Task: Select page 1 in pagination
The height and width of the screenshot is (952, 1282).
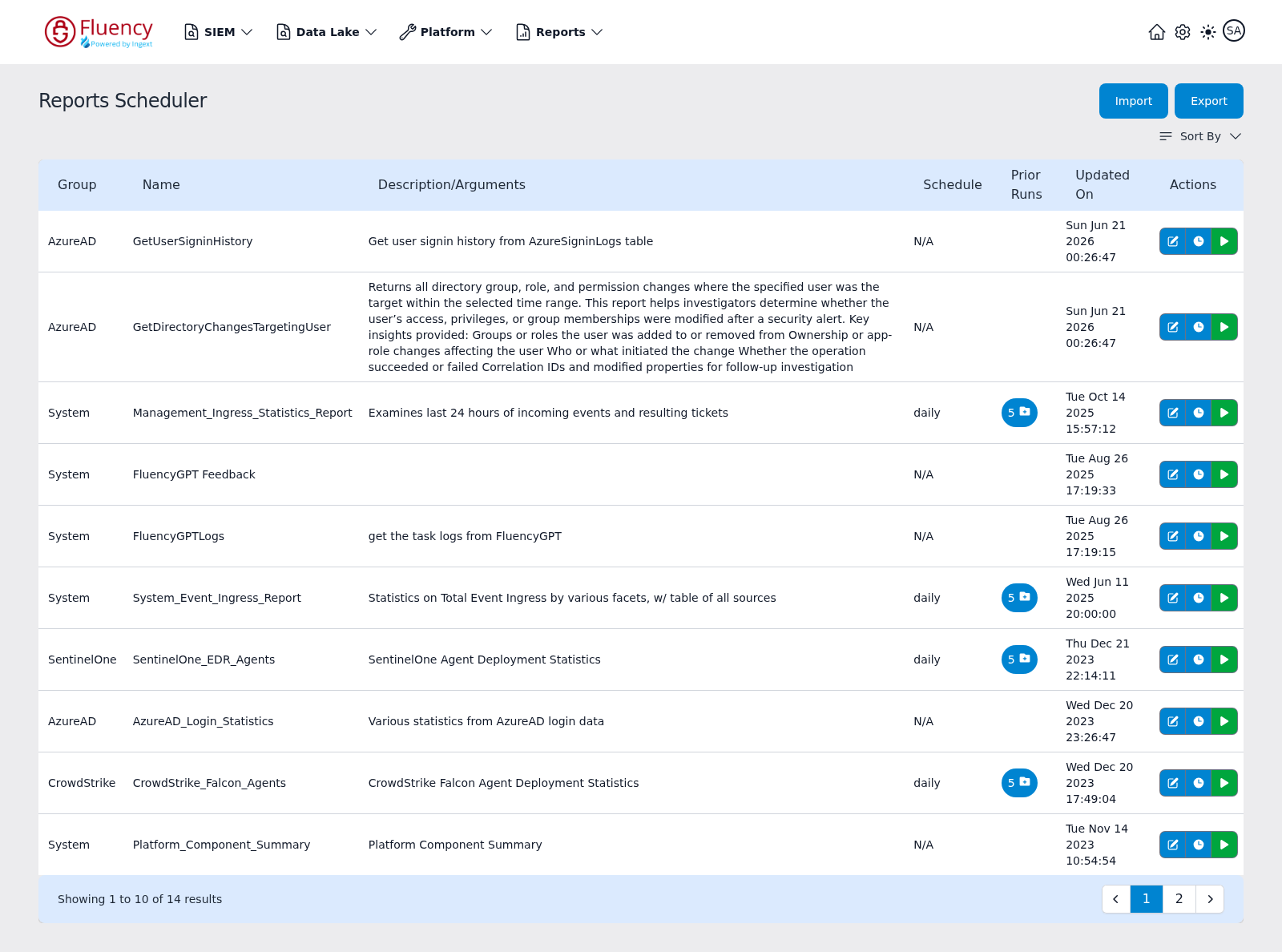Action: tap(1146, 899)
